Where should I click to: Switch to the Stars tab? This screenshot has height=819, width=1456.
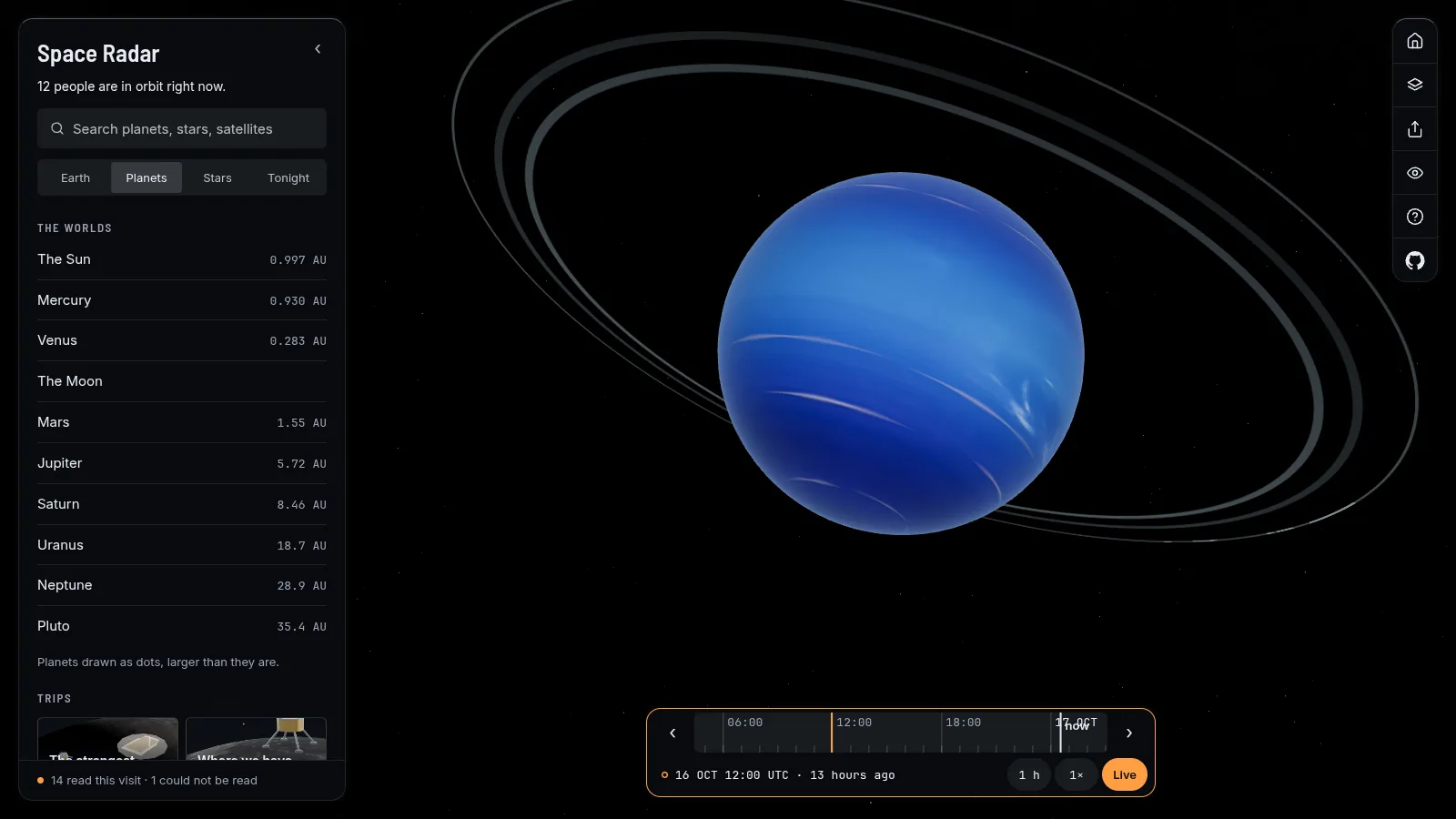pyautogui.click(x=217, y=177)
